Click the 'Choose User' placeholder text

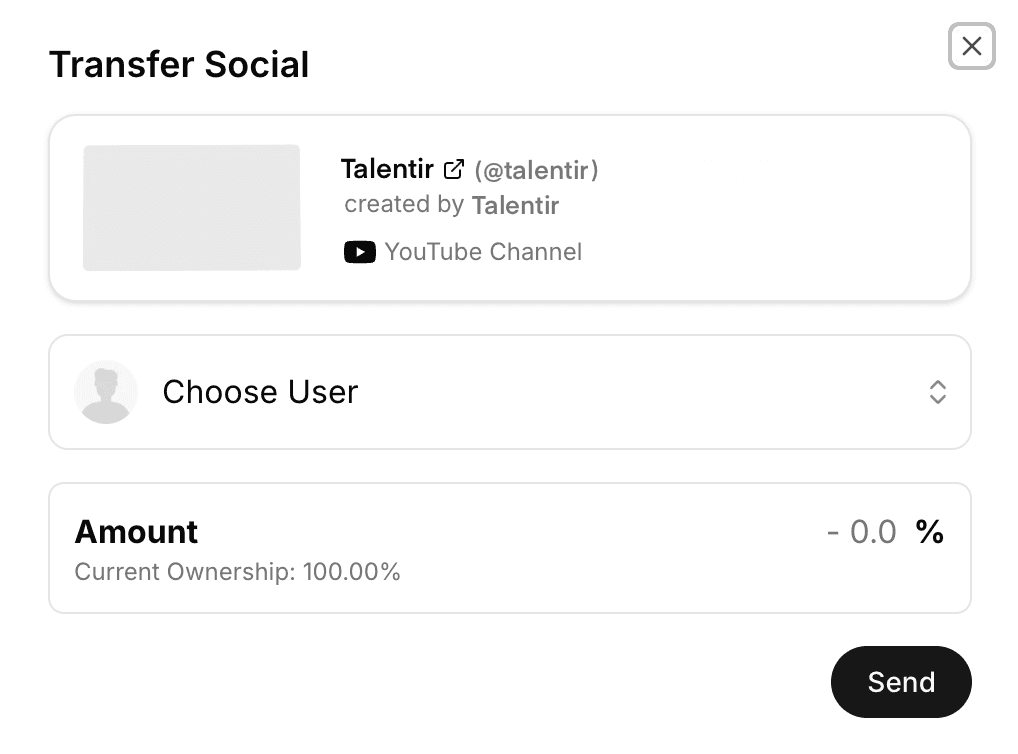[x=260, y=392]
